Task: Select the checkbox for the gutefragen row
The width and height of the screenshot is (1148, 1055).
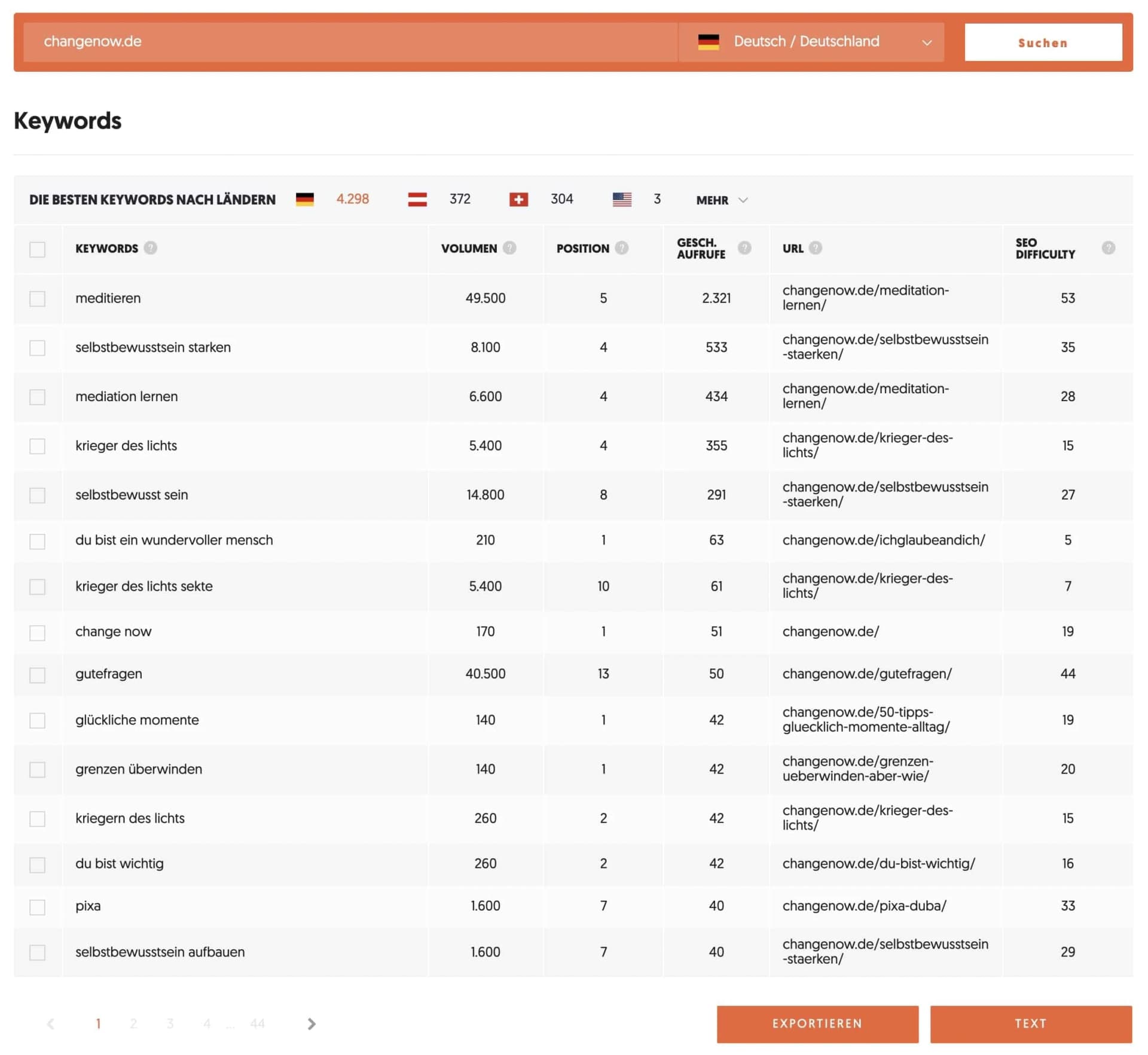Action: (38, 674)
